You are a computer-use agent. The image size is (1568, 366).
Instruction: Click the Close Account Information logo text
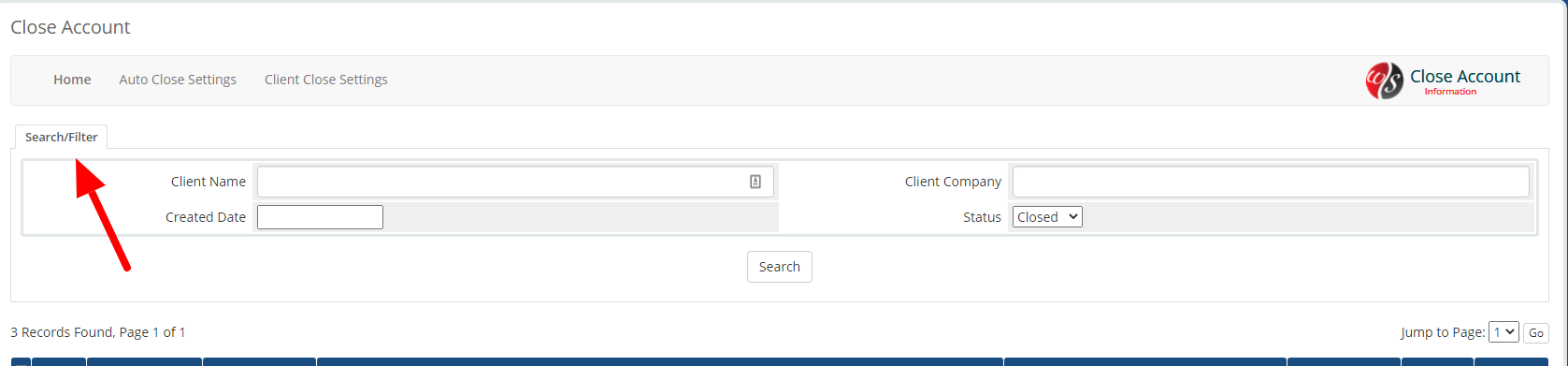(1465, 81)
